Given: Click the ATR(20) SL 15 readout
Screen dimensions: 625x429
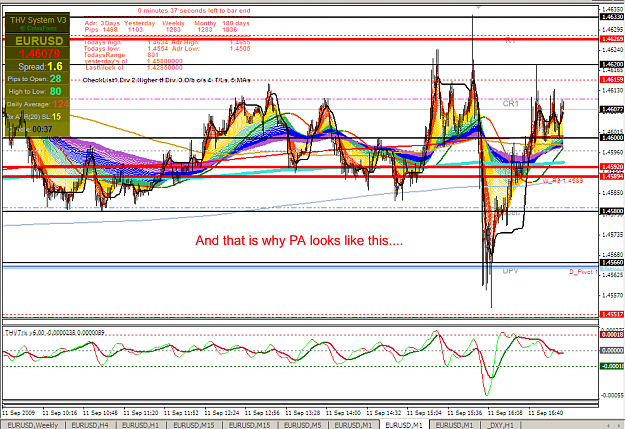Looking at the screenshot, I should 33,117.
